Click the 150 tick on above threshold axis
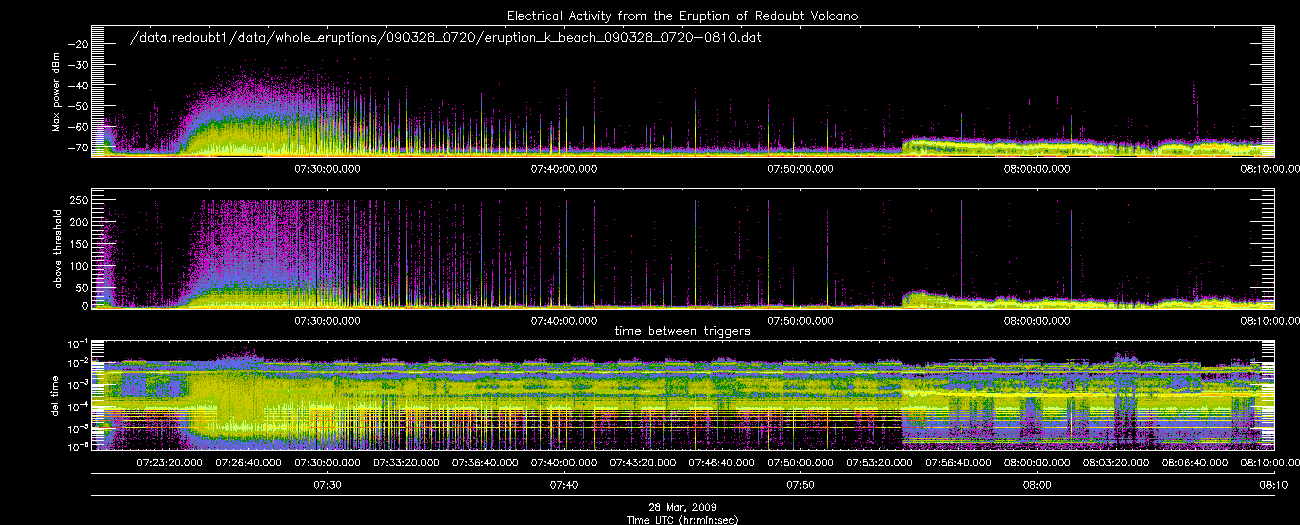This screenshot has height=525, width=1300. [80, 243]
